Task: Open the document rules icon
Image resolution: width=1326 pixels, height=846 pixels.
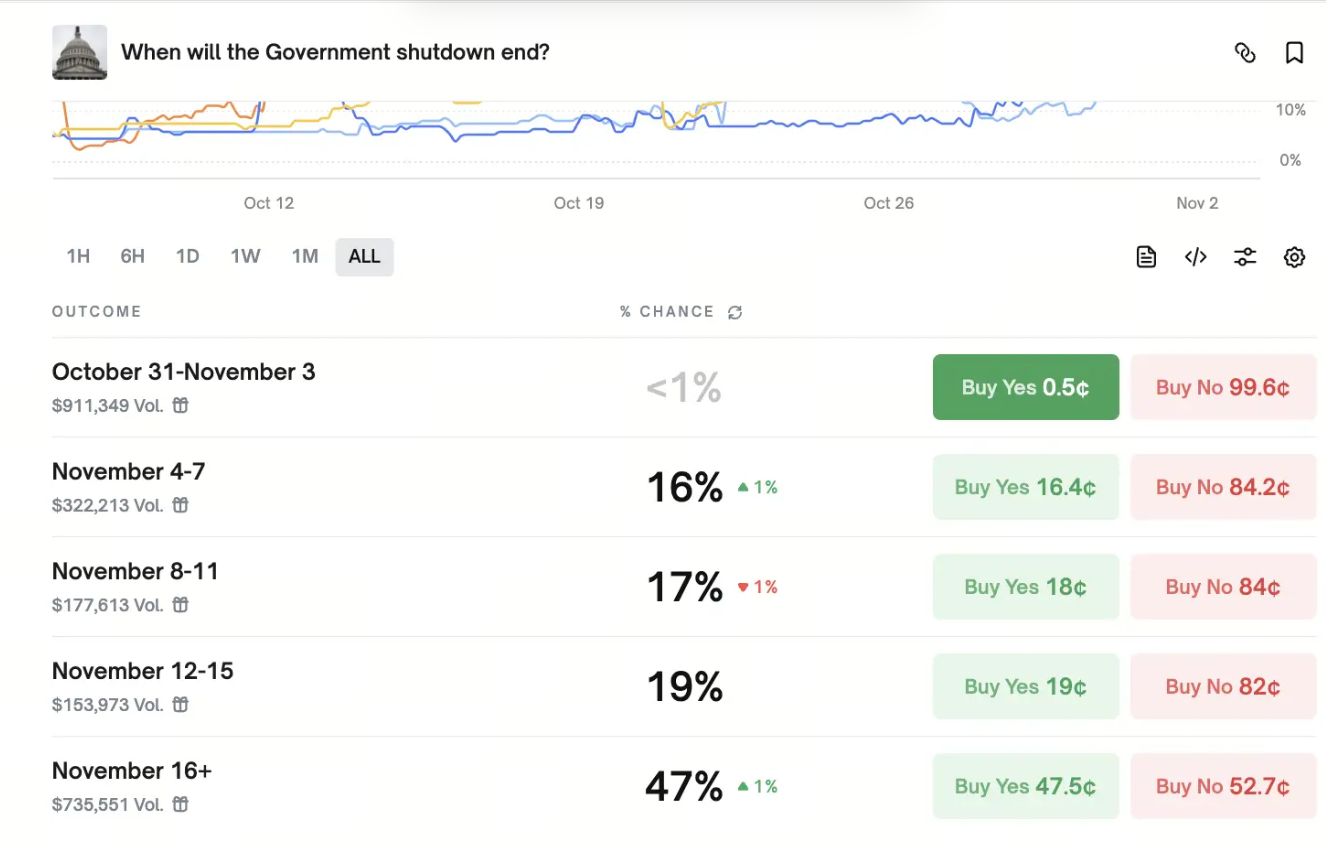Action: pyautogui.click(x=1146, y=257)
